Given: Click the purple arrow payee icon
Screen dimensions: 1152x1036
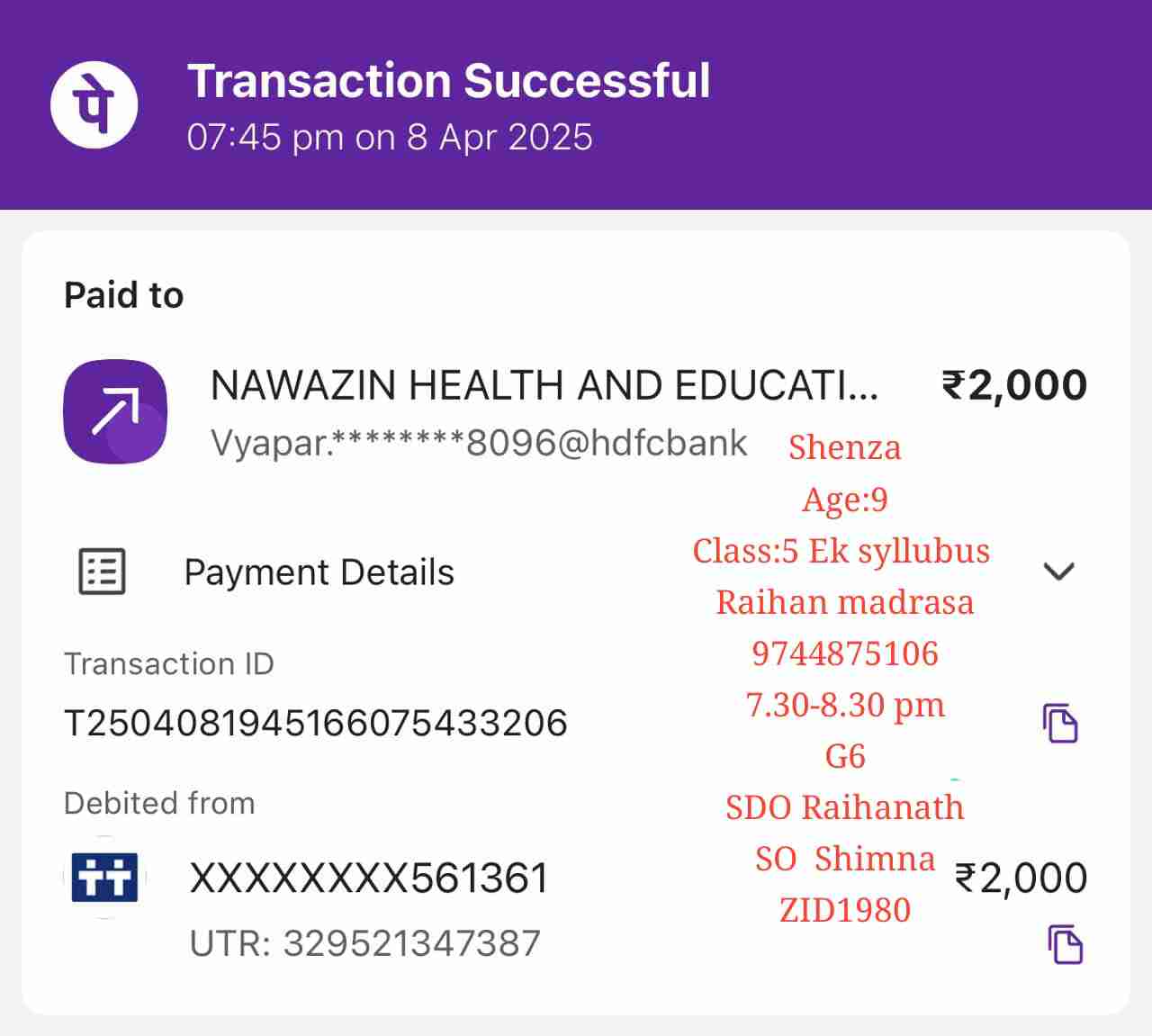Looking at the screenshot, I should 115,411.
